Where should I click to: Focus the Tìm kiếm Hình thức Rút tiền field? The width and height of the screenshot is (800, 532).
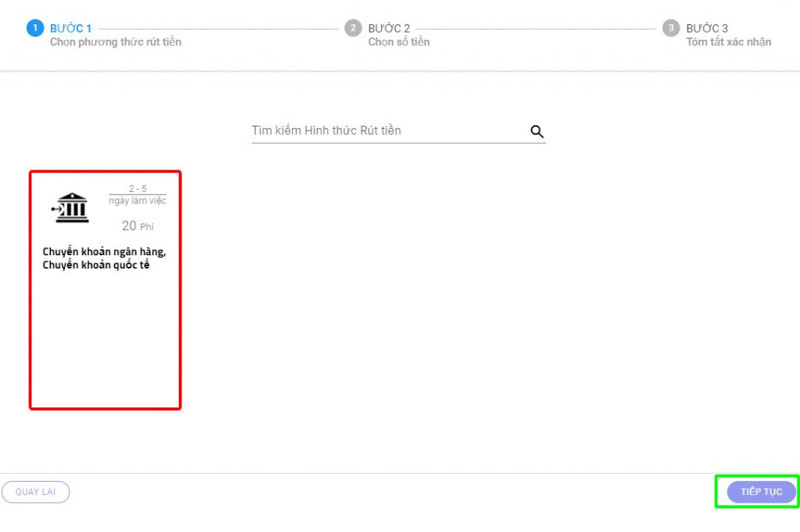pos(398,131)
